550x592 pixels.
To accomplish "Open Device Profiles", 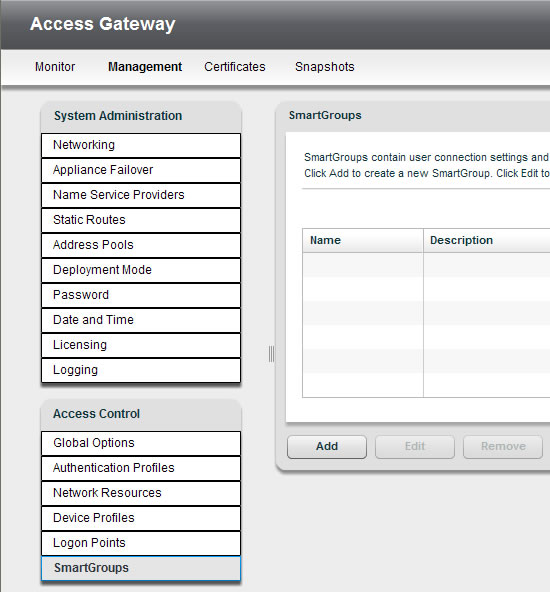I will point(141,518).
